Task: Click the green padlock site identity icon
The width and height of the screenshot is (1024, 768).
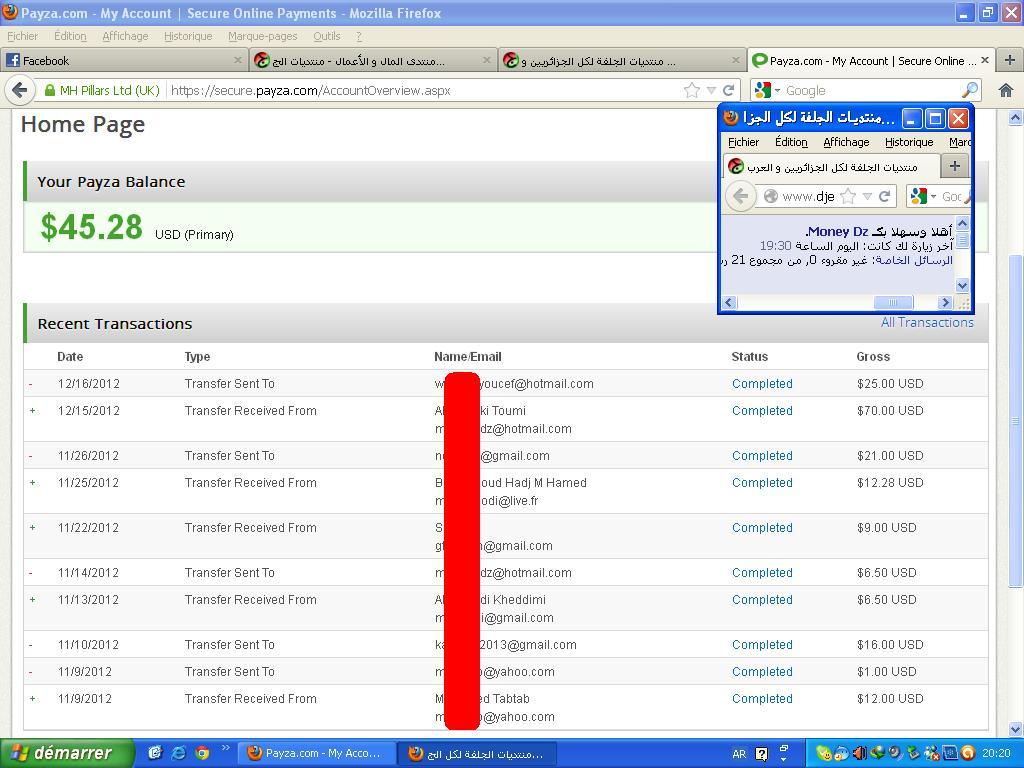Action: [x=50, y=91]
